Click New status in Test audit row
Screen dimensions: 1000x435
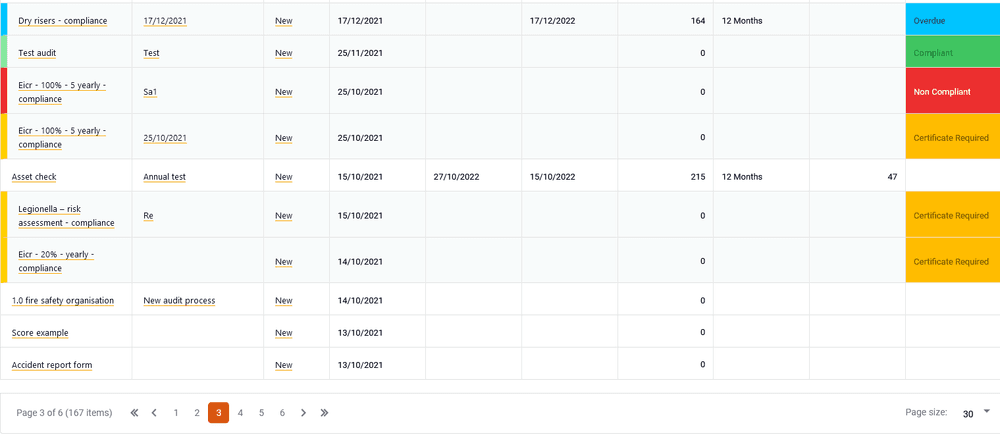(284, 53)
